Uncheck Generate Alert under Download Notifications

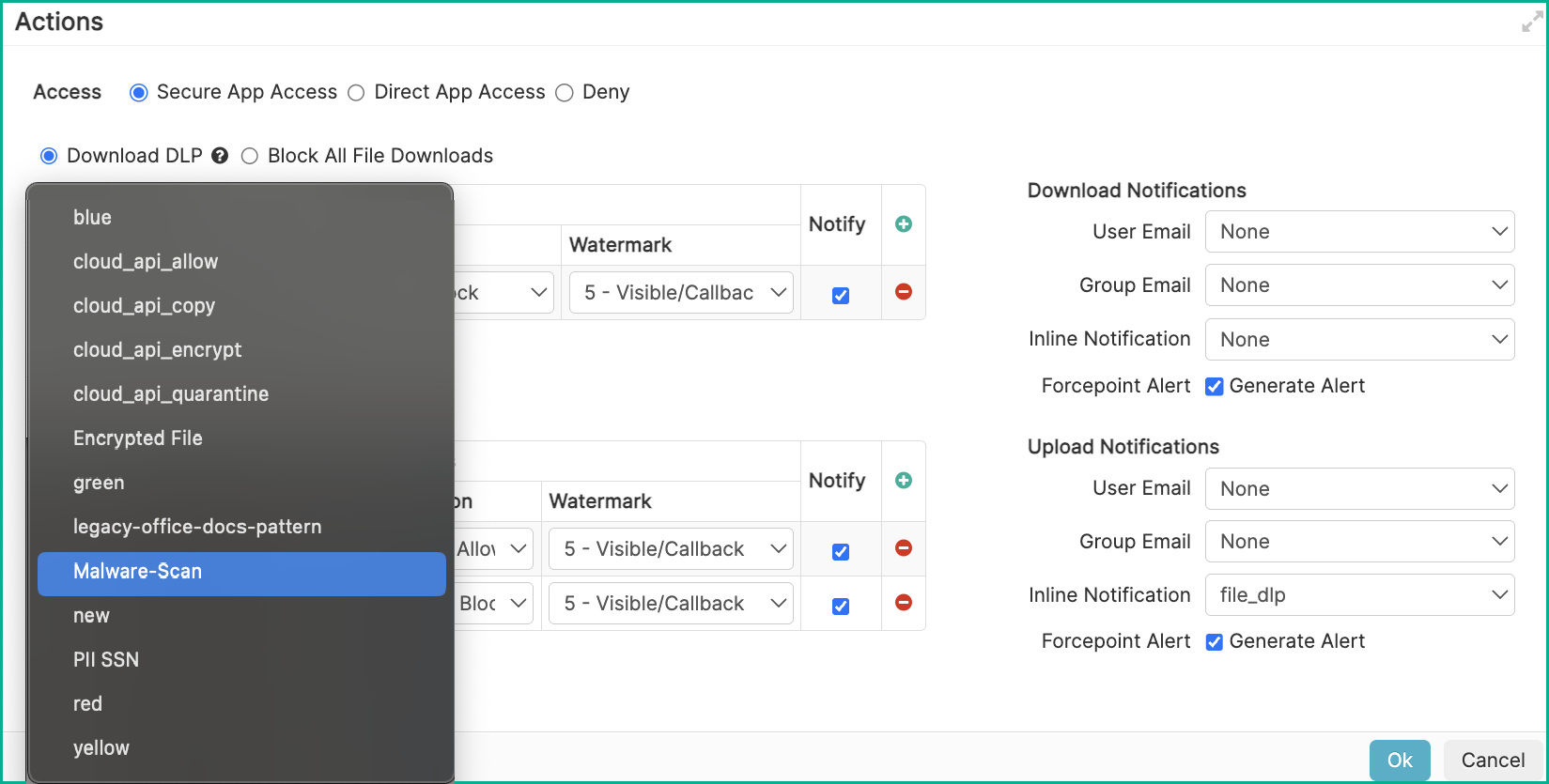(1215, 387)
